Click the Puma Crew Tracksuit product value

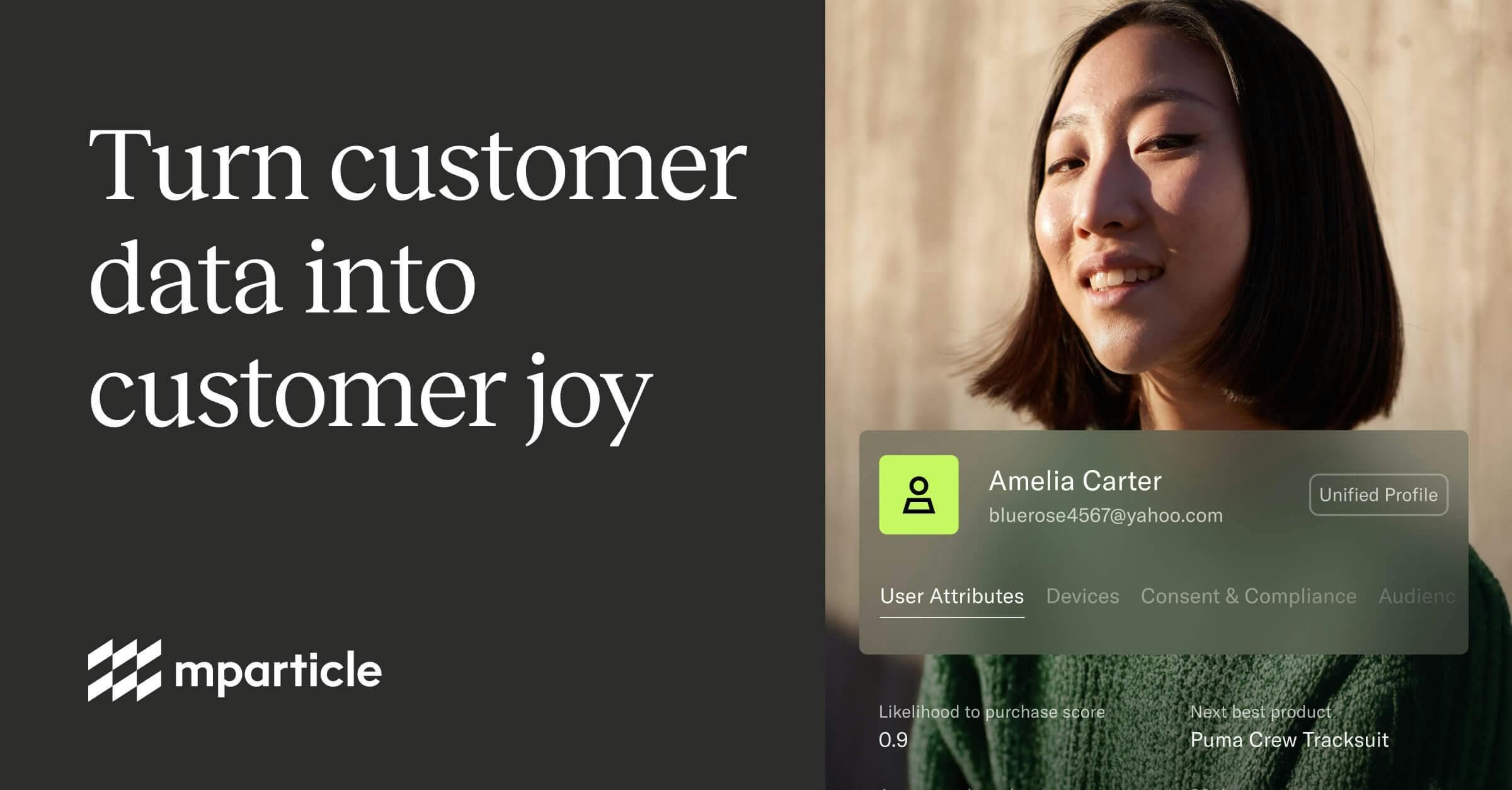pyautogui.click(x=1289, y=740)
